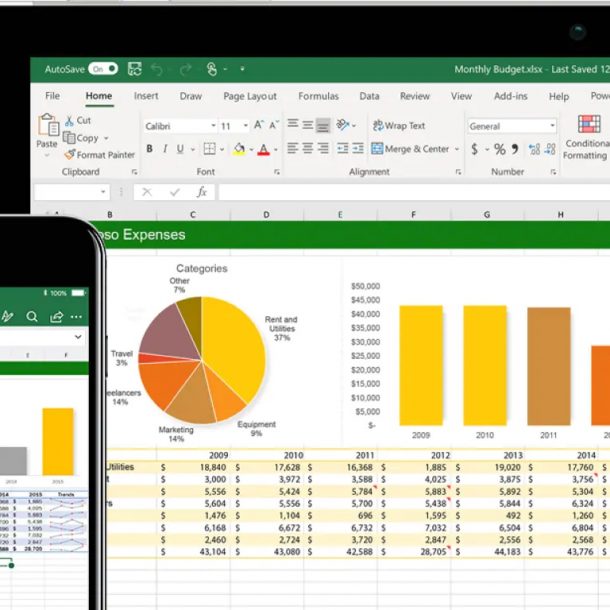Open the Page Layout tab
Image resolution: width=610 pixels, height=610 pixels.
coord(250,96)
